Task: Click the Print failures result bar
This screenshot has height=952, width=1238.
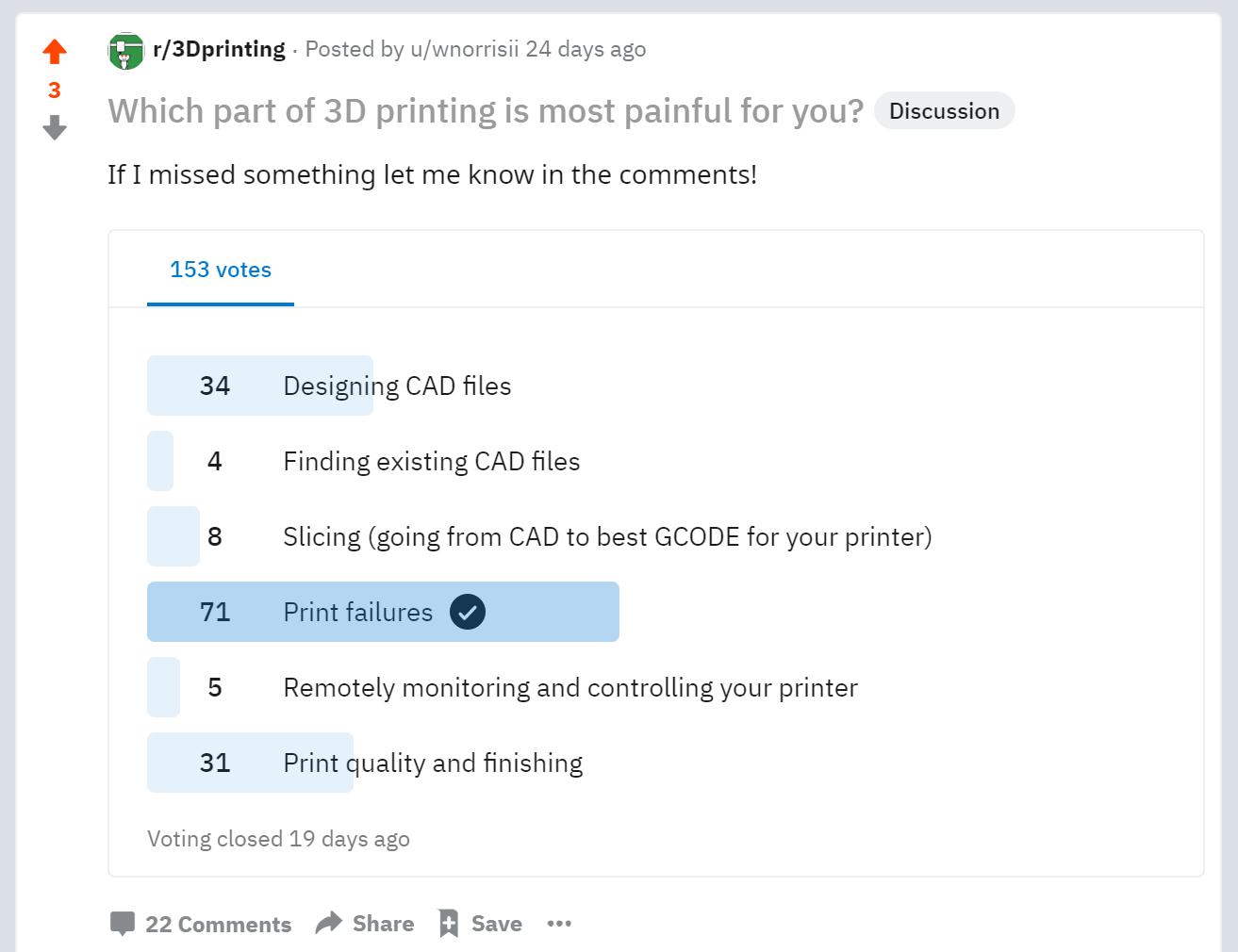Action: pos(383,612)
